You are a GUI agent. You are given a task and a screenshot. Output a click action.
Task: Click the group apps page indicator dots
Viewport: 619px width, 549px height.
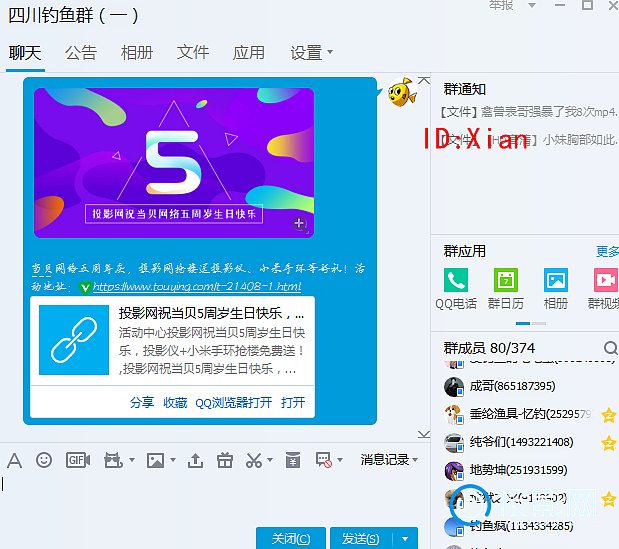coord(531,323)
